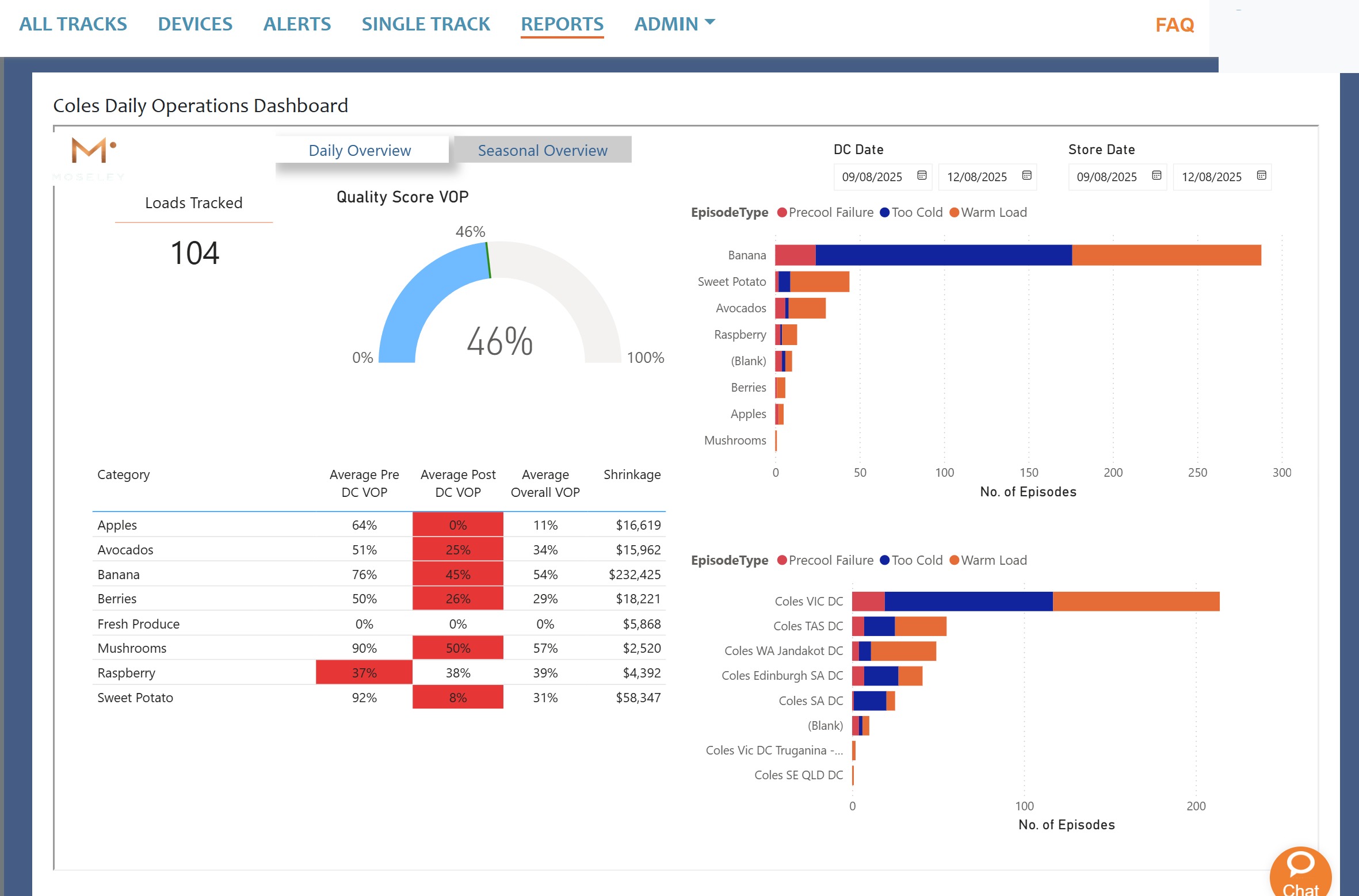Switch to Seasonal Overview tab

tap(543, 150)
